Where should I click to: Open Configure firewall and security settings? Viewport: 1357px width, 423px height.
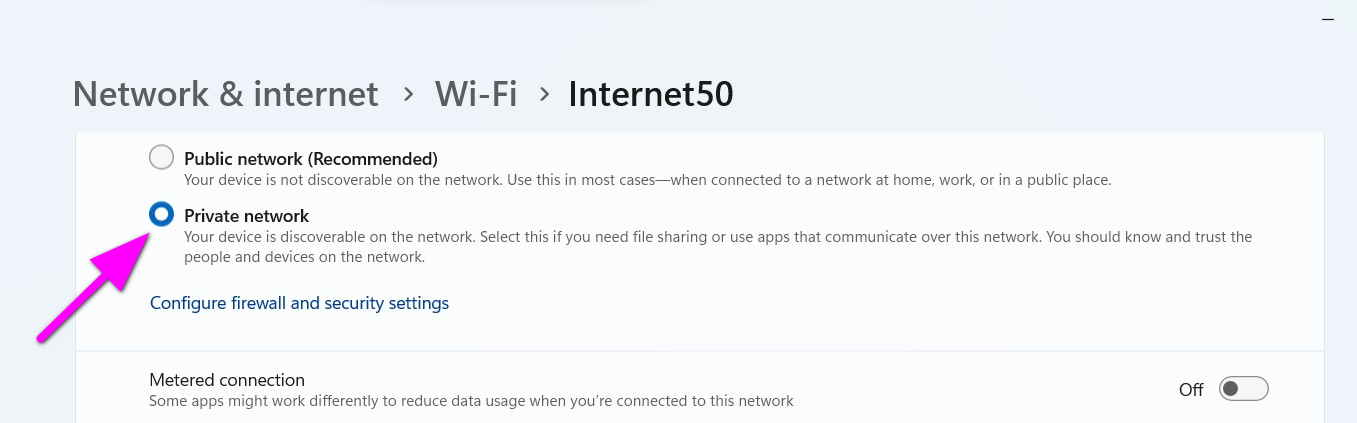coord(299,303)
